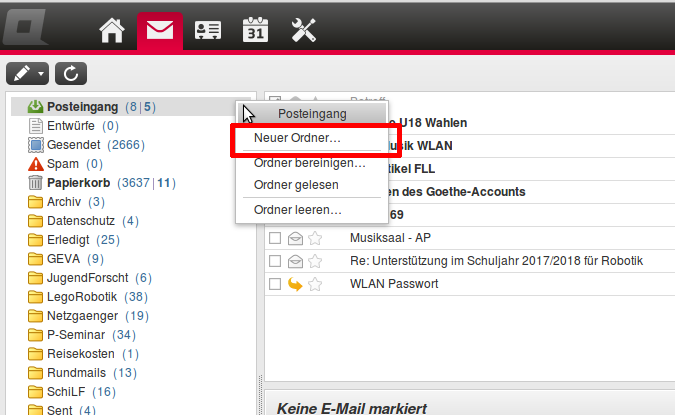
Task: Open the Address book contacts icon
Action: (x=208, y=30)
